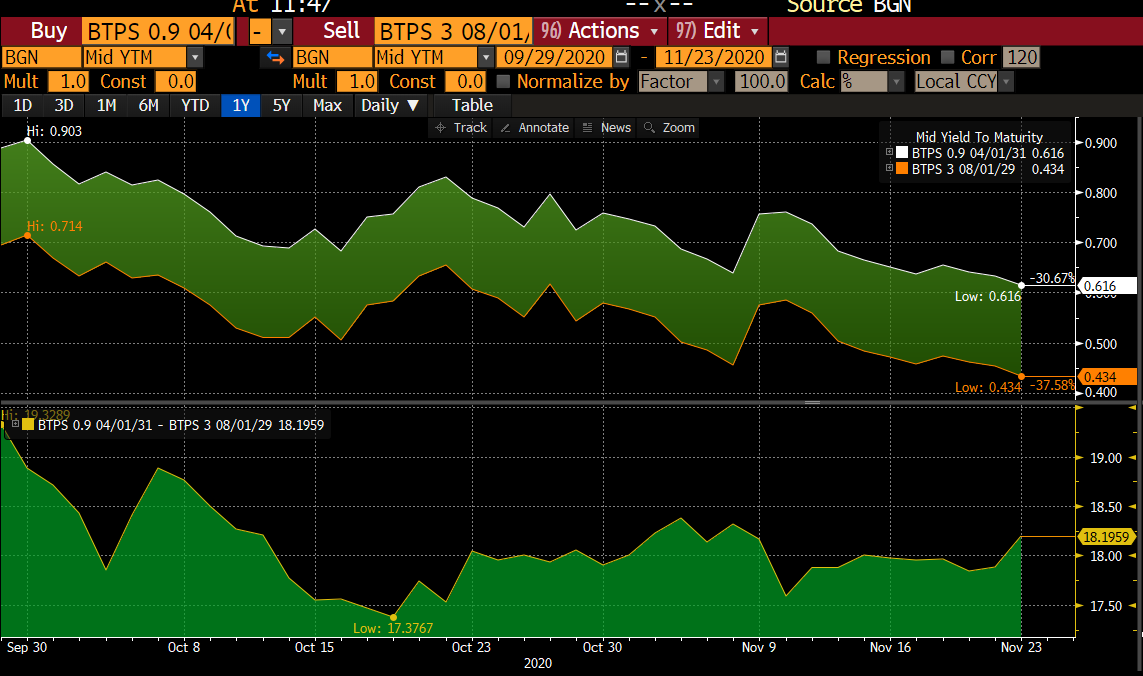1143x676 pixels.
Task: Click the correlation period field 120
Action: (1021, 57)
